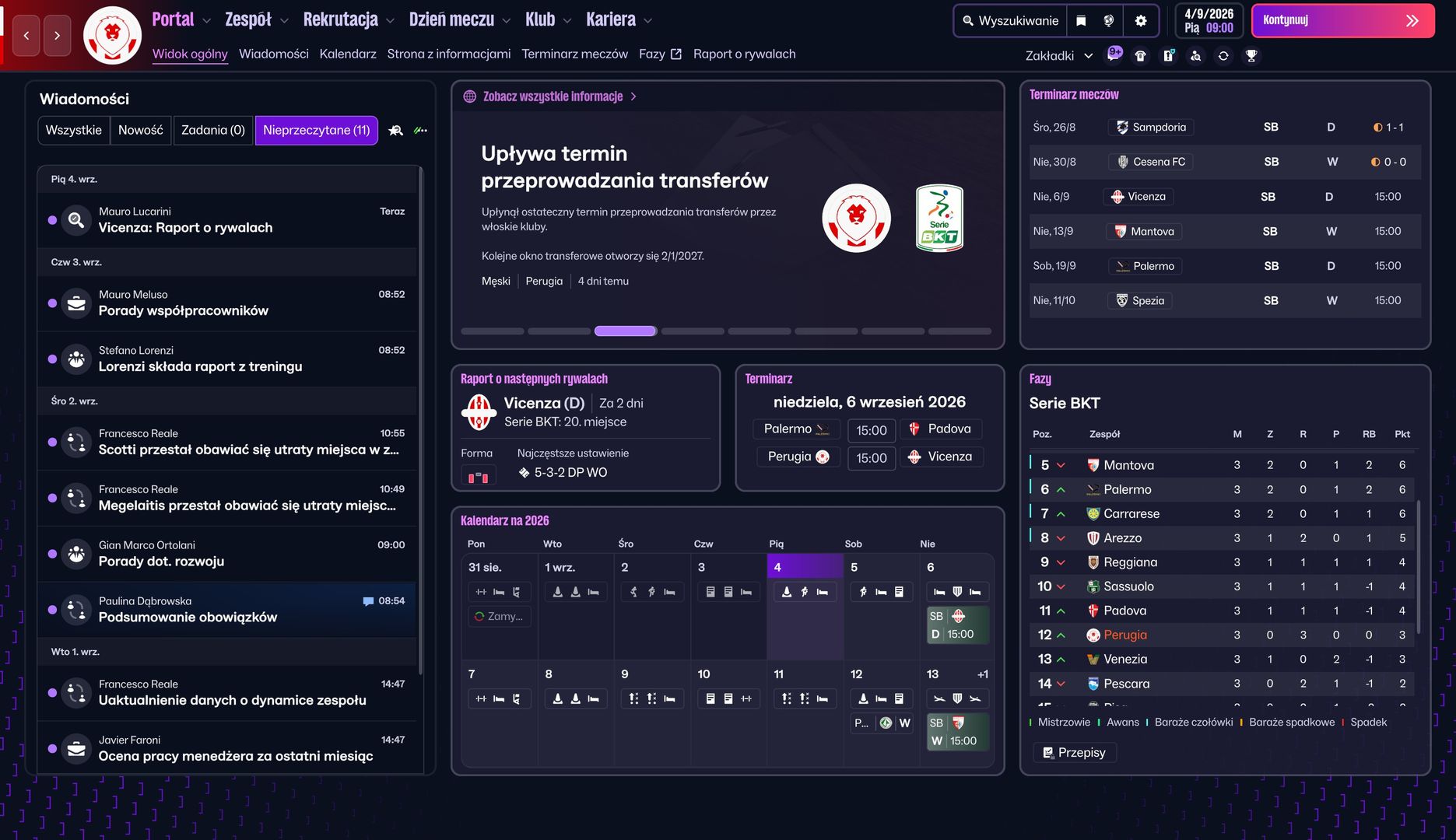Click the Wyszukiwanie search field
Viewport: 1456px width, 840px height.
tap(1010, 21)
